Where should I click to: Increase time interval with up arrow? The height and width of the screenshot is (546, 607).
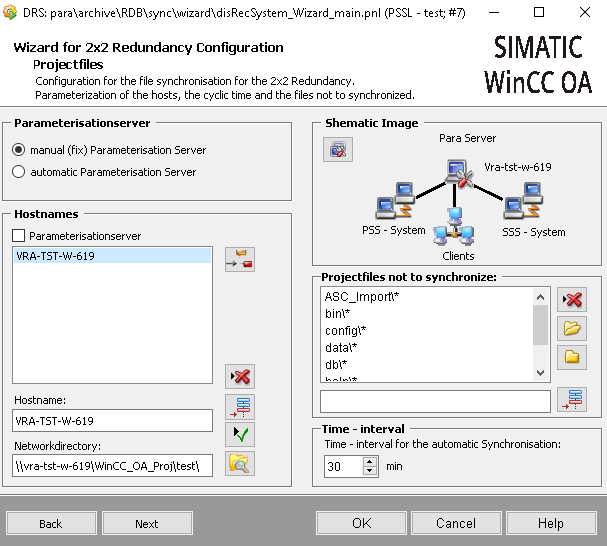370,462
